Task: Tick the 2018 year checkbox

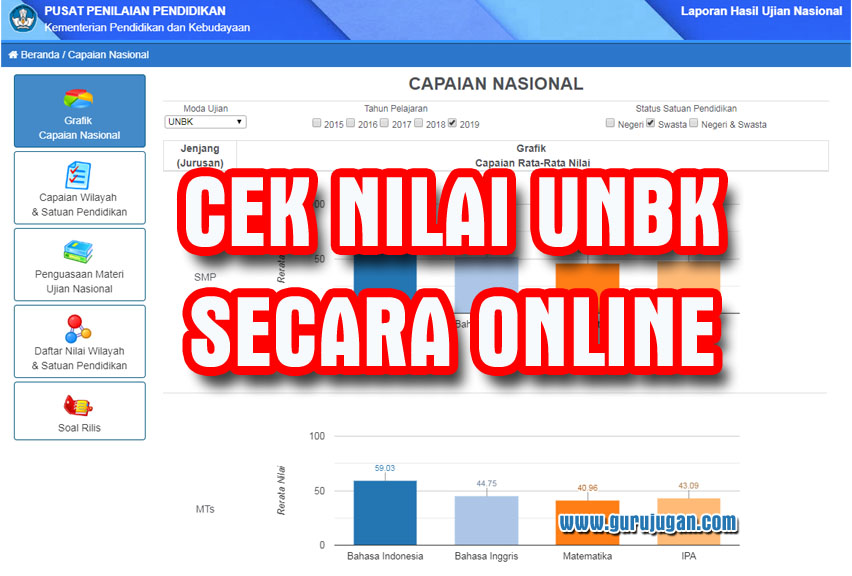Action: [419, 123]
